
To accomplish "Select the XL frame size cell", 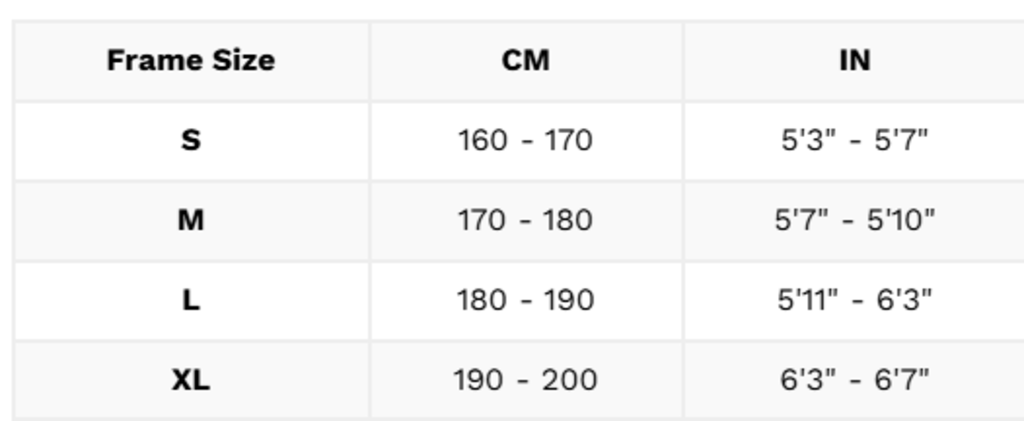I will (190, 380).
